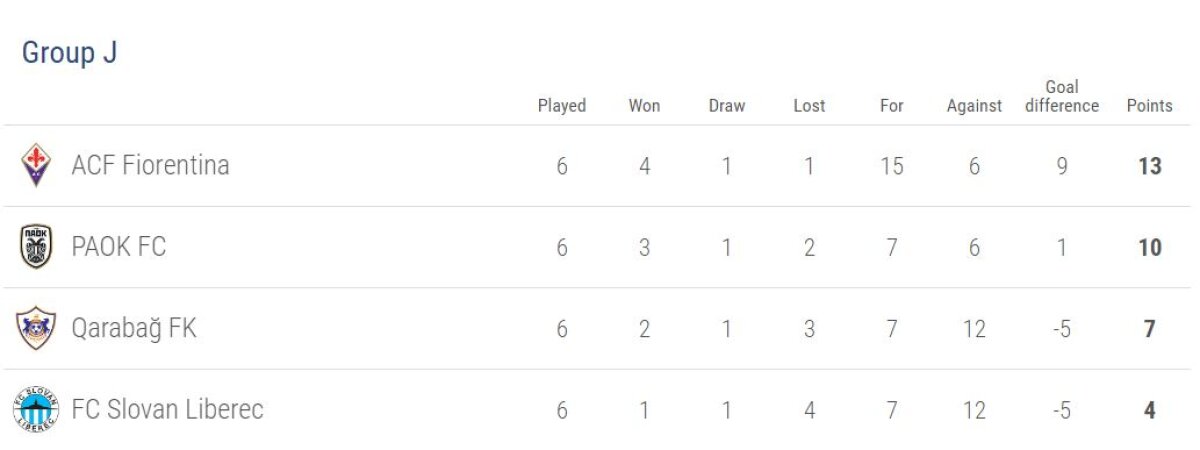Click the ACF Fiorentina club crest

(37, 165)
